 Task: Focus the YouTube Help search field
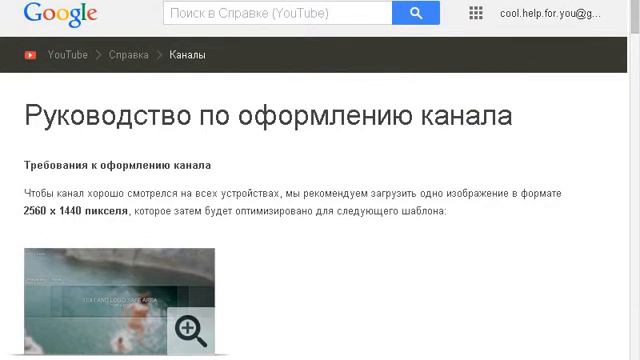coord(278,13)
